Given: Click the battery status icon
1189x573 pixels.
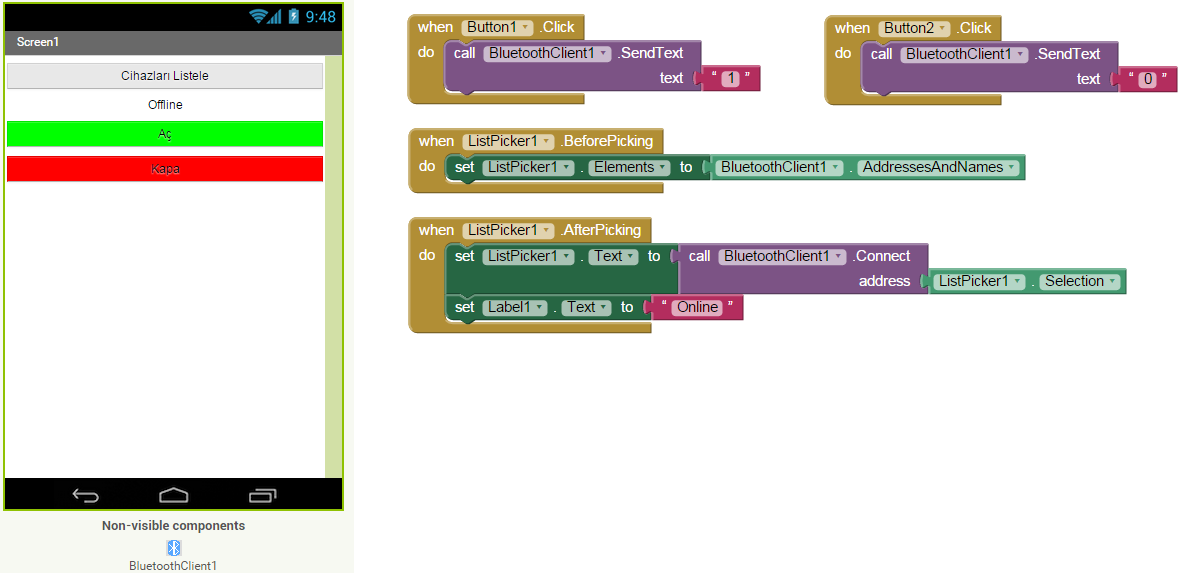Looking at the screenshot, I should coord(293,16).
